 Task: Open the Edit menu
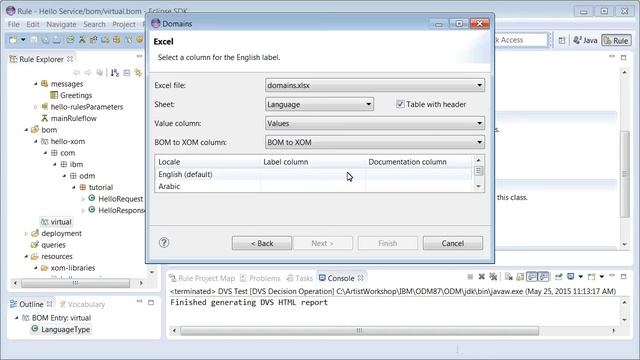33,24
